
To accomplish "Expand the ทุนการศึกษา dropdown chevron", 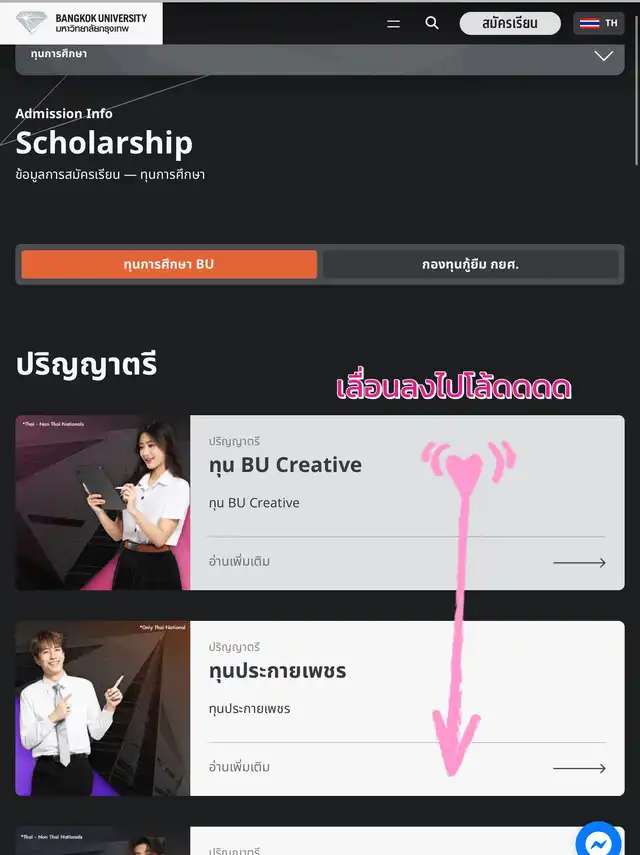I will [x=603, y=56].
